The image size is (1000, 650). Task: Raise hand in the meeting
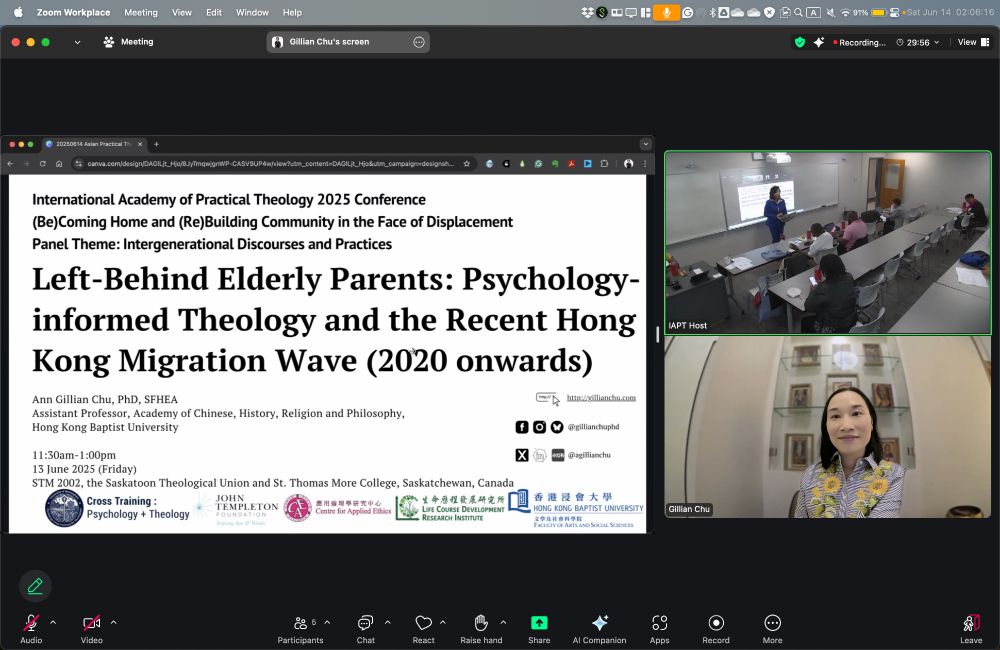coord(481,628)
